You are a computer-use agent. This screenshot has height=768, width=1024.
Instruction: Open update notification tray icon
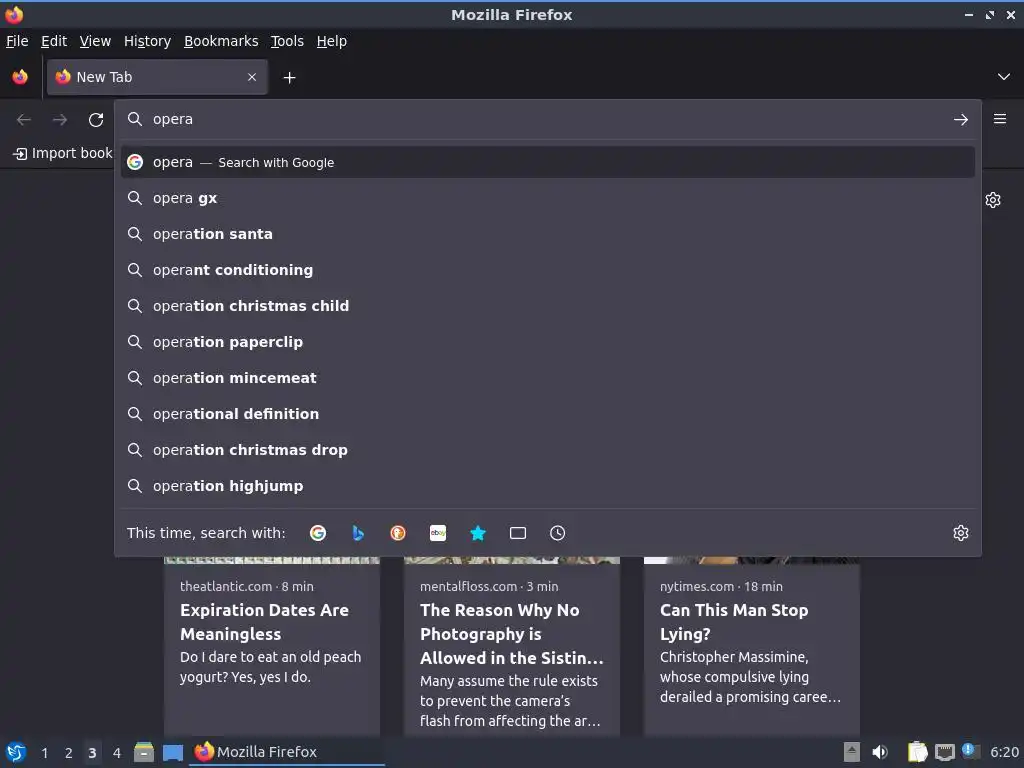pyautogui.click(x=970, y=752)
